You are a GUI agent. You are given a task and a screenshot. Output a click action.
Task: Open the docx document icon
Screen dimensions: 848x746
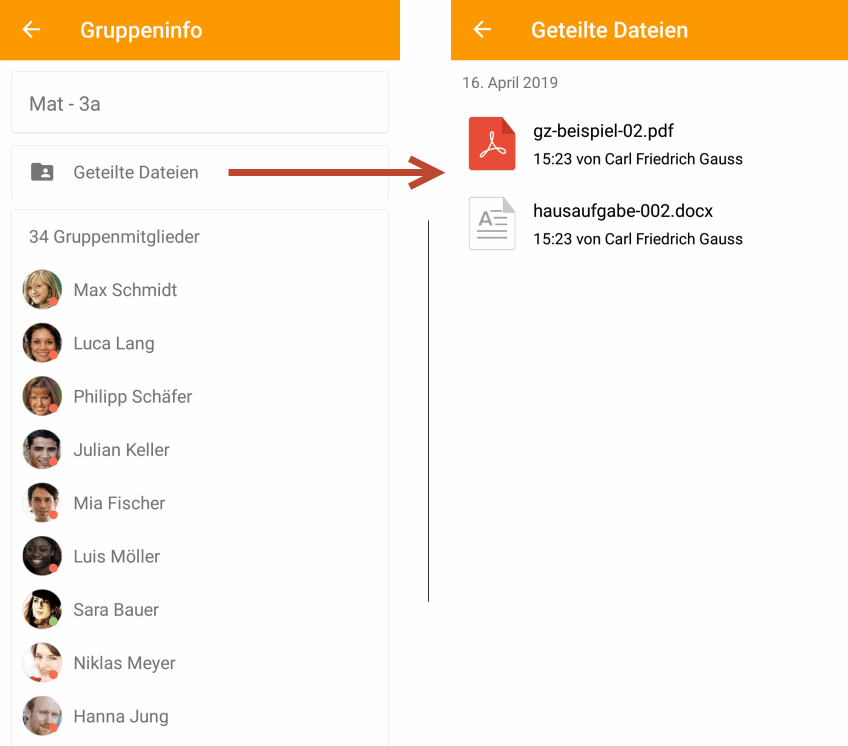(x=492, y=223)
